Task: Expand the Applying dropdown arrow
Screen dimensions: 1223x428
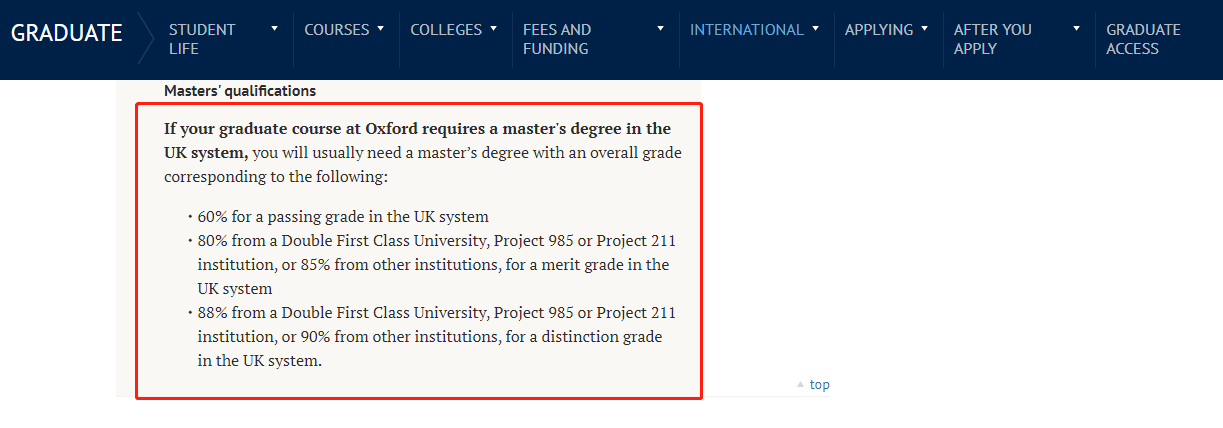Action: tap(925, 29)
